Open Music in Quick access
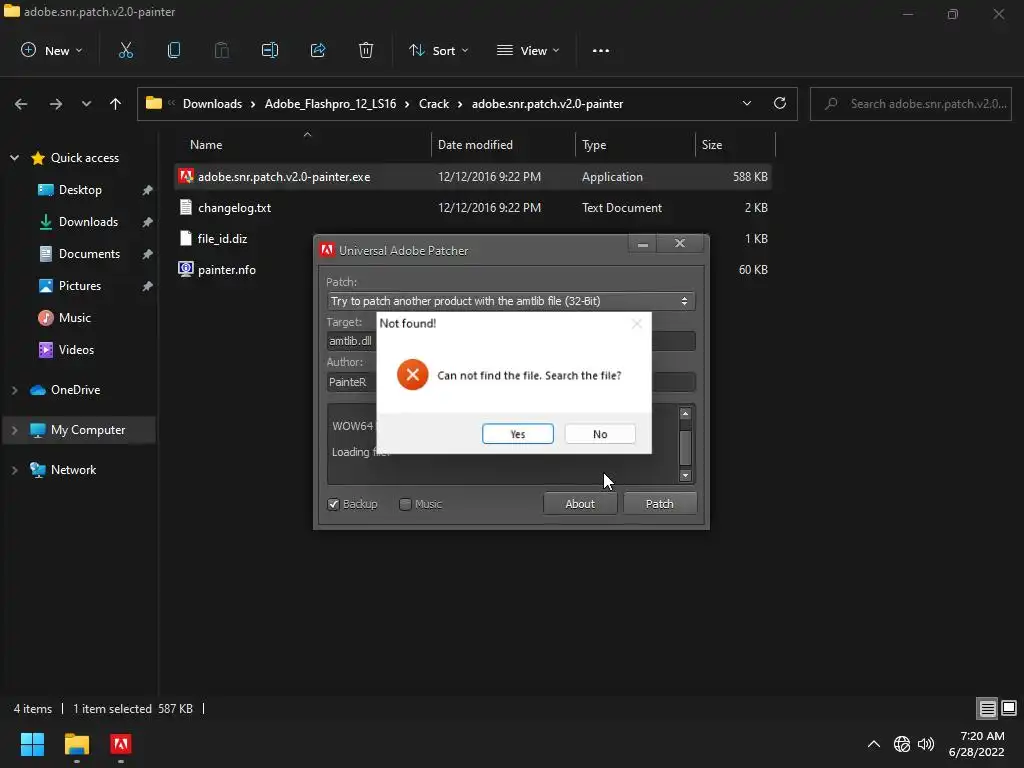The image size is (1024, 768). click(74, 317)
